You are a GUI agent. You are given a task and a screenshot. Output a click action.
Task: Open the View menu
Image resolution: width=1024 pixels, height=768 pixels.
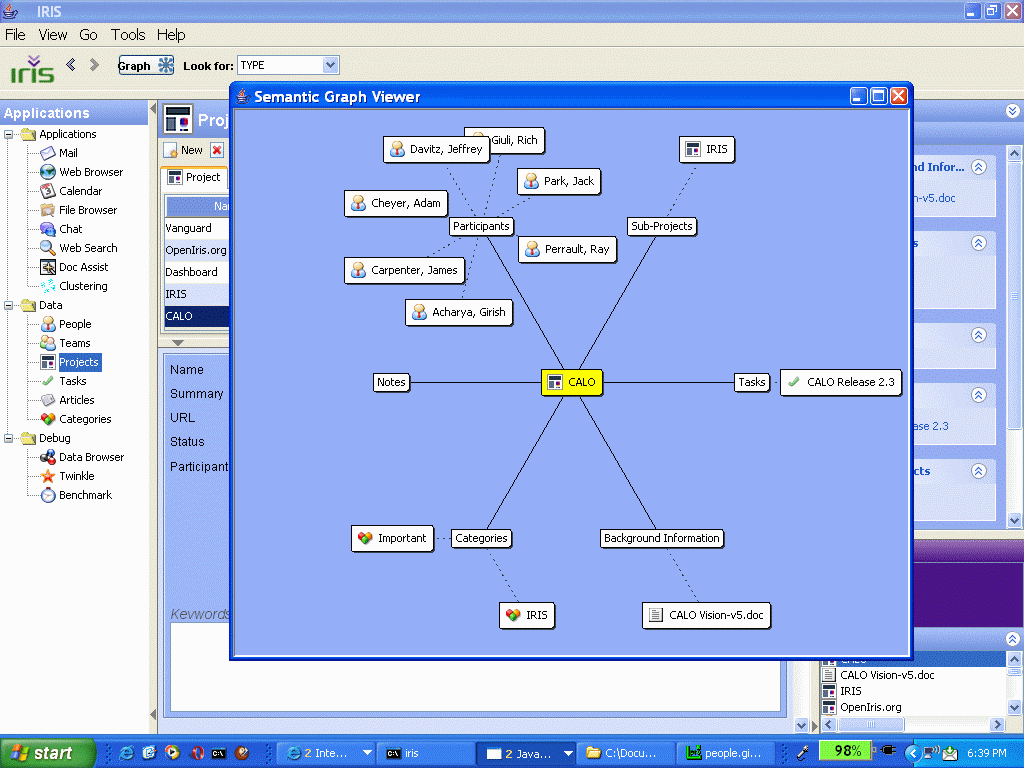coord(53,35)
